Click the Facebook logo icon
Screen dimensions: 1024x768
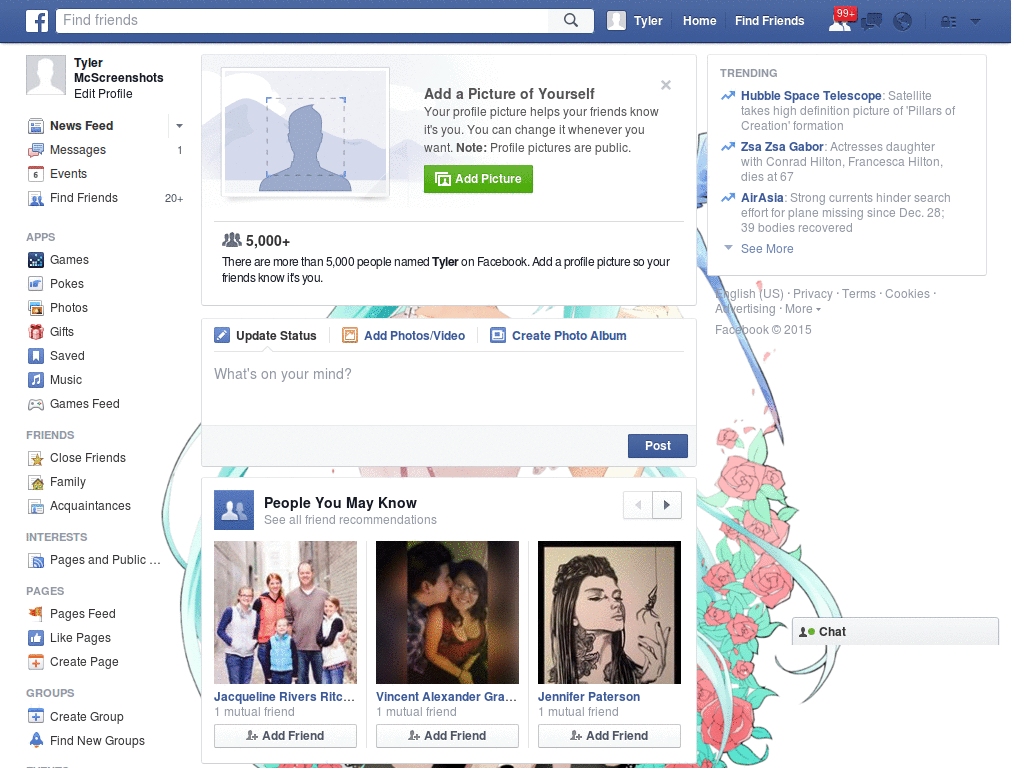coord(37,21)
